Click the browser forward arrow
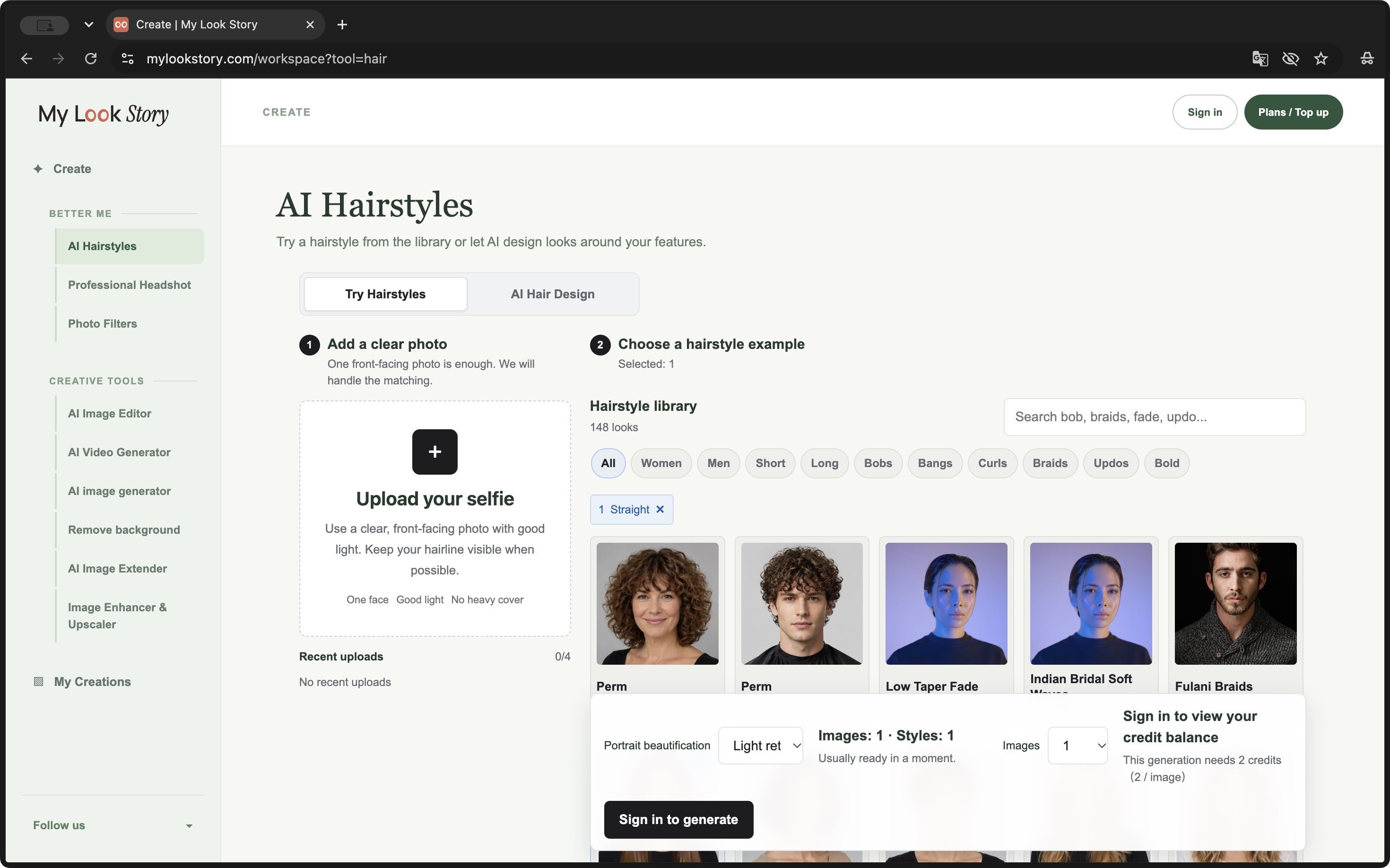 click(x=58, y=59)
